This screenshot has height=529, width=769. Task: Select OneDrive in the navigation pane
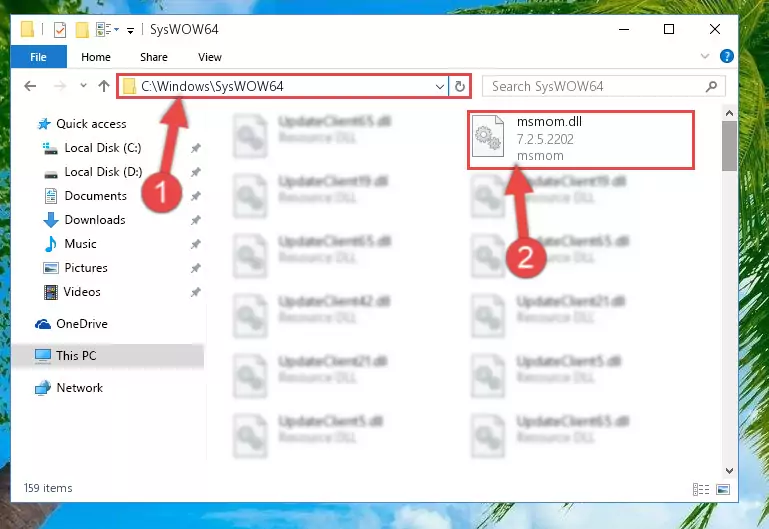pyautogui.click(x=82, y=324)
